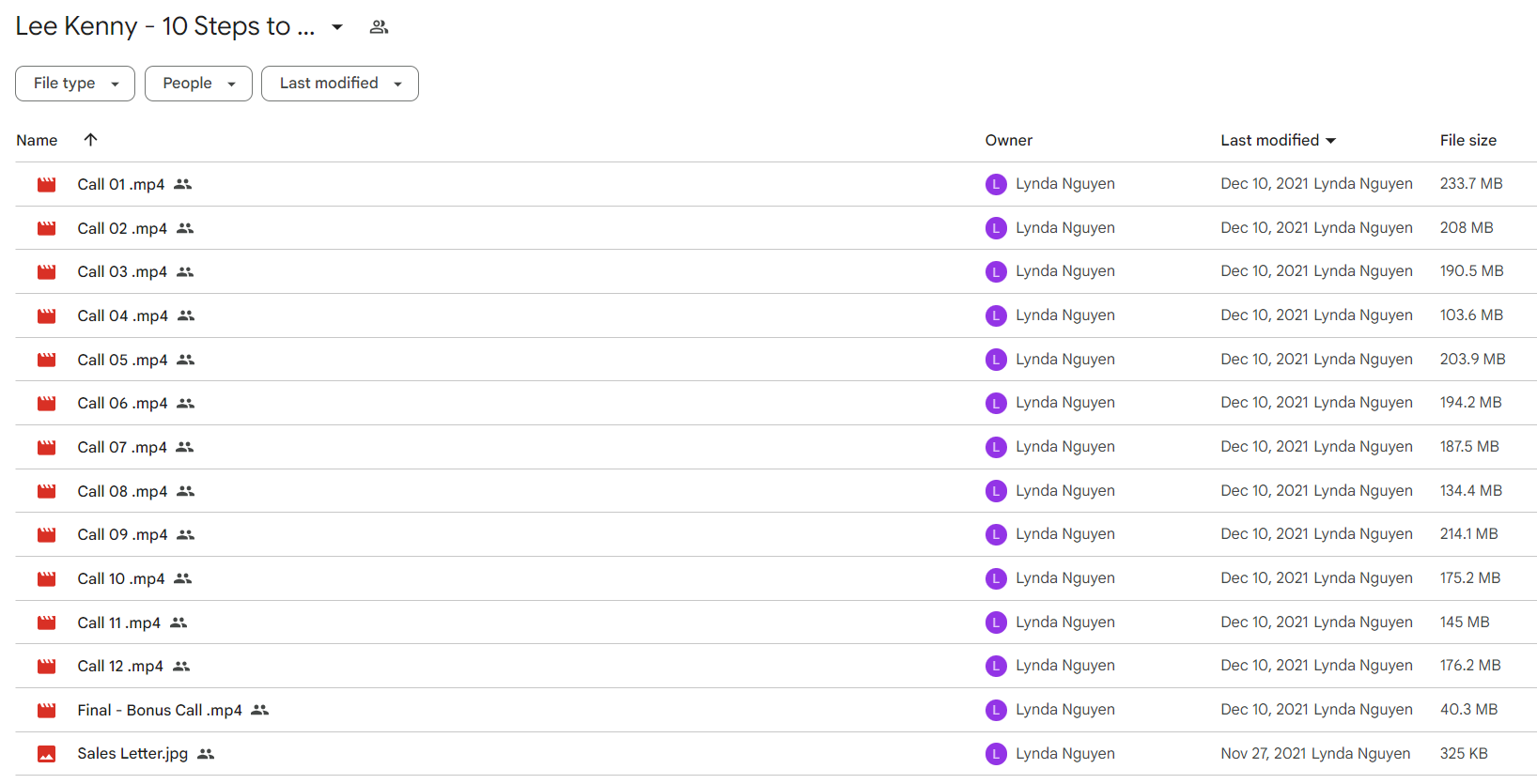Click the 190.5 MB file size
Viewport: 1537px width, 784px height.
[x=1471, y=271]
